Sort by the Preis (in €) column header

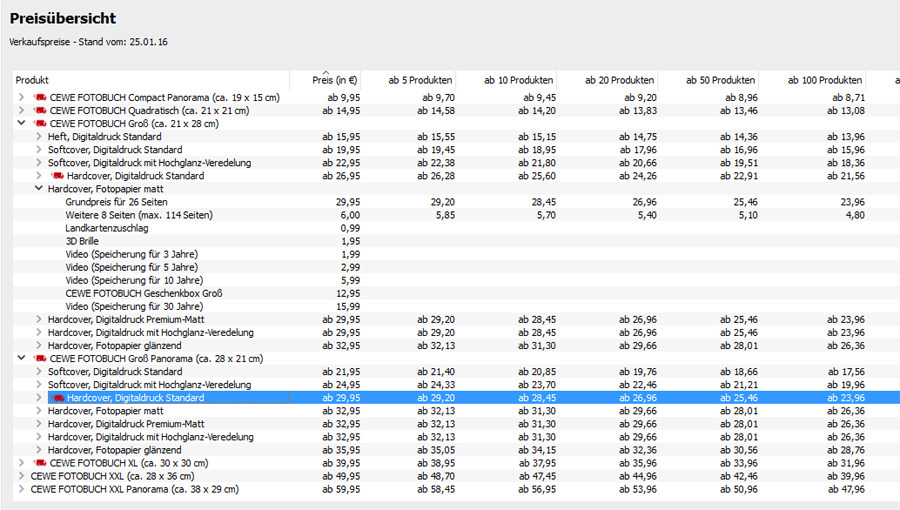click(334, 81)
